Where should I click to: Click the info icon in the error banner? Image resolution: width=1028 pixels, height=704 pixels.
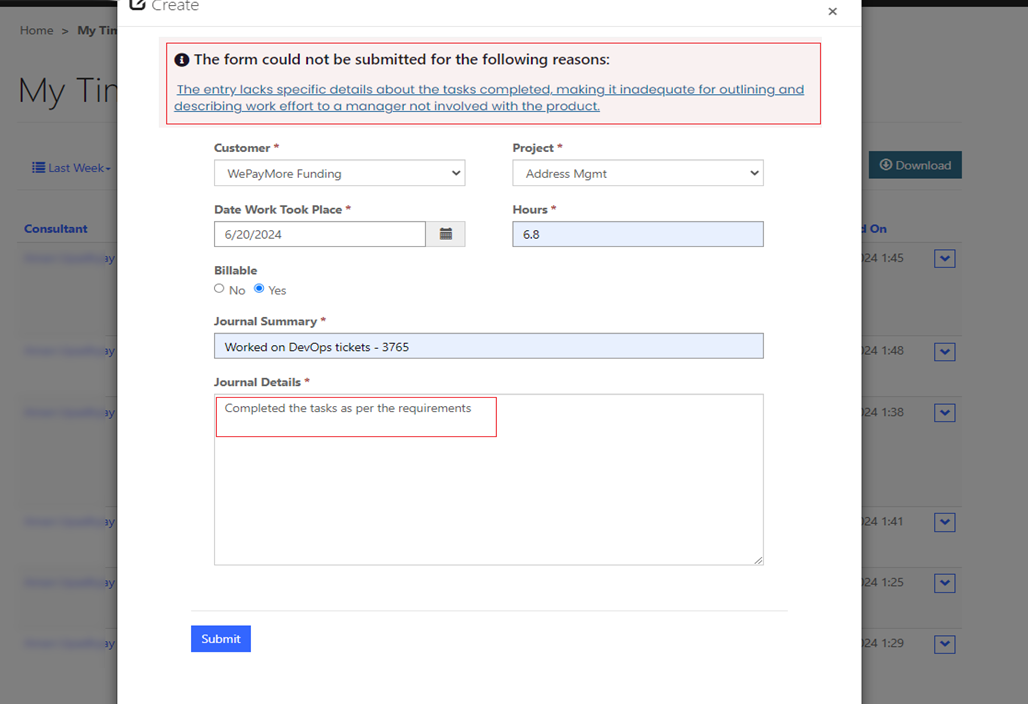coord(182,60)
